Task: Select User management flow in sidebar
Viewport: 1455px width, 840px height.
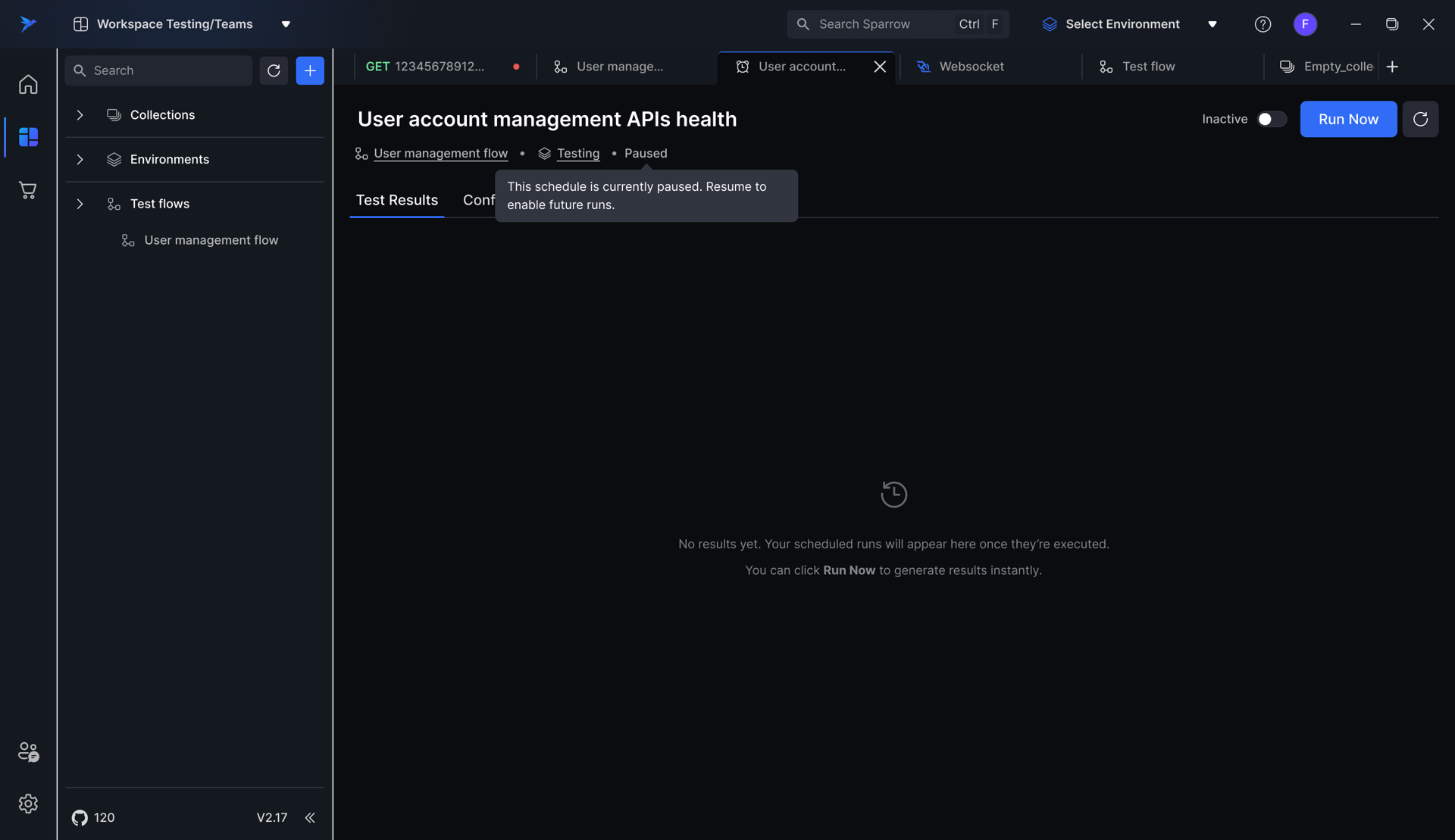Action: pos(211,240)
